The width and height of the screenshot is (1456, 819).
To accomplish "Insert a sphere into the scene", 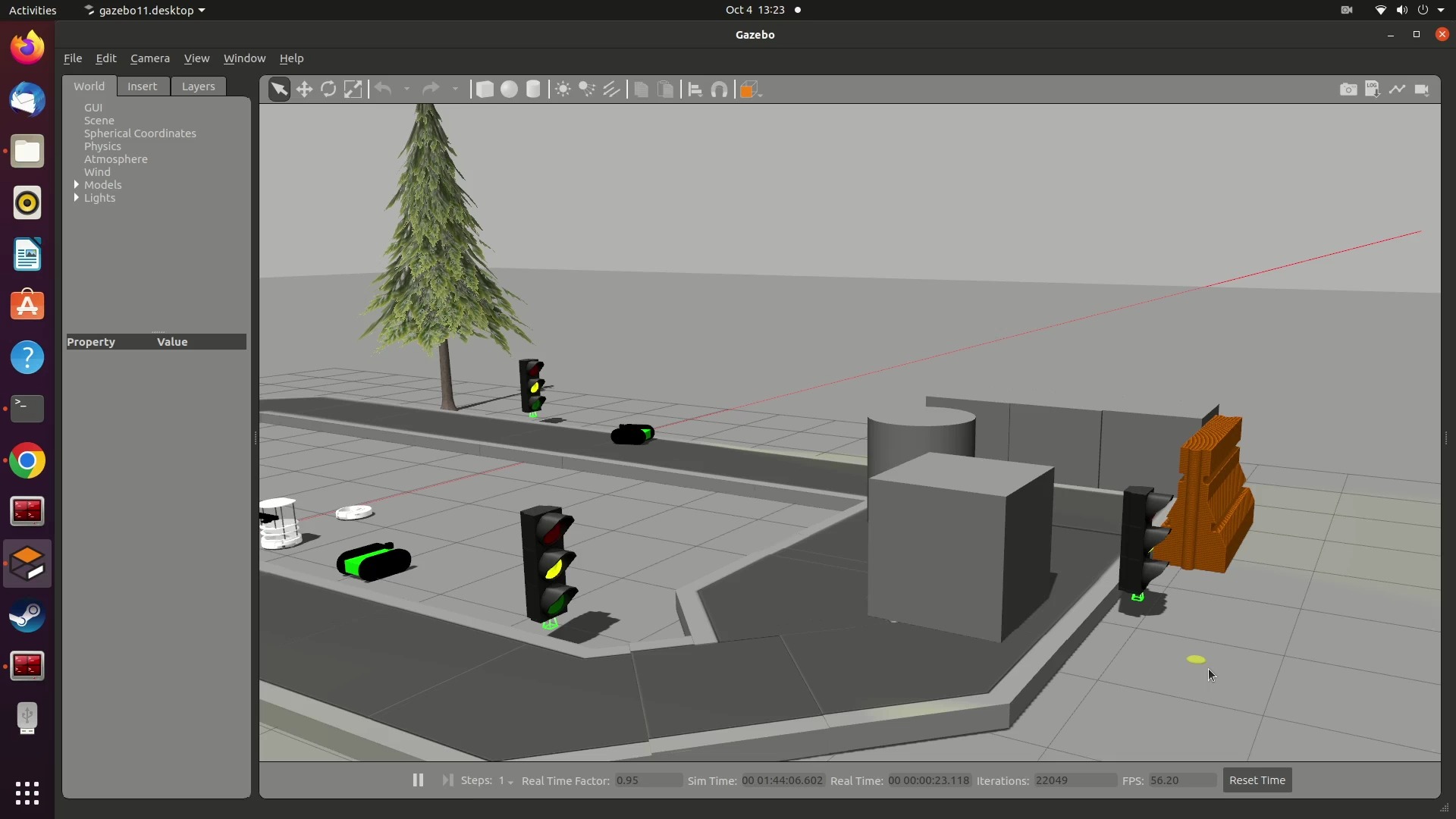I will tap(509, 89).
